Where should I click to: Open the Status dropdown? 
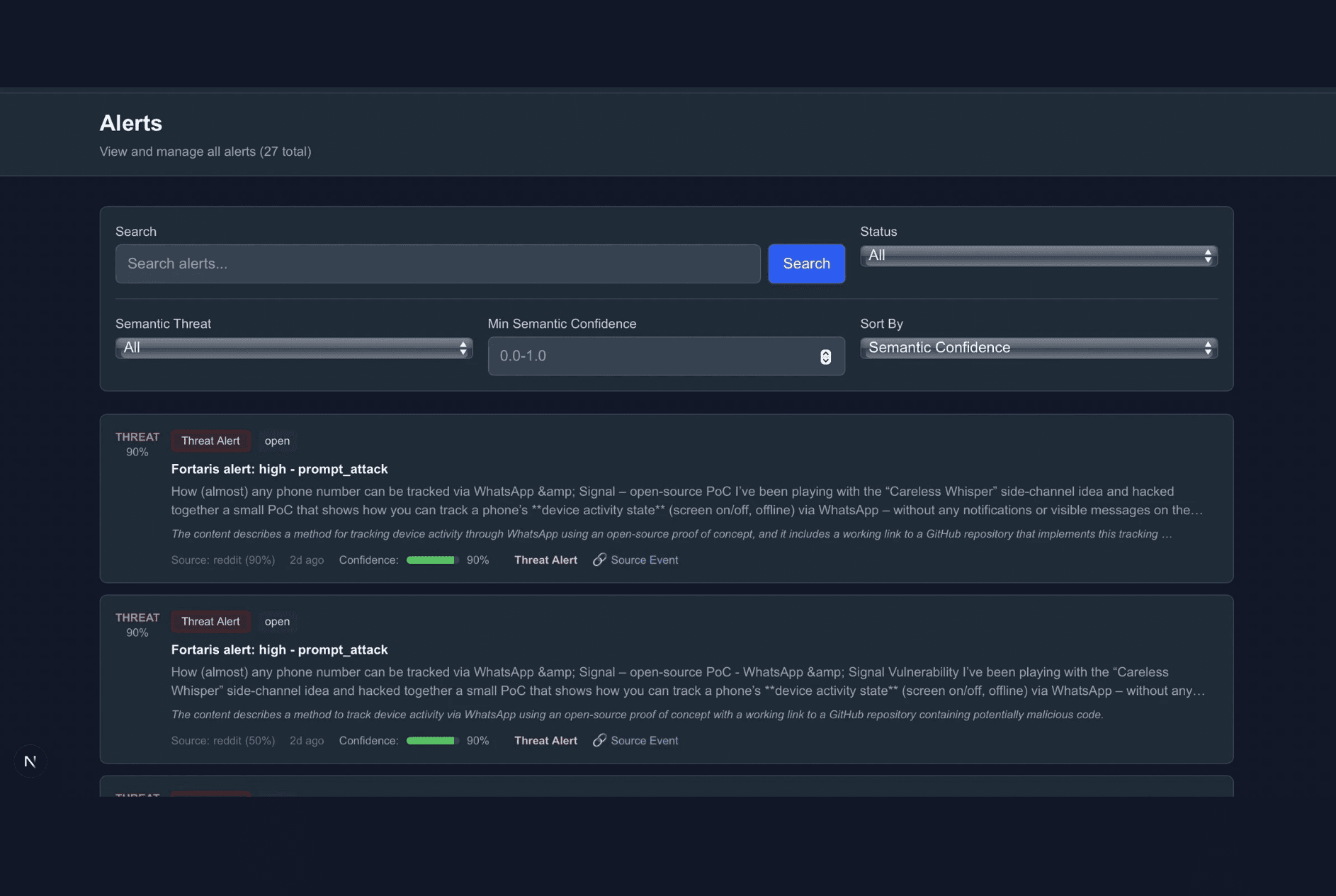tap(1038, 256)
